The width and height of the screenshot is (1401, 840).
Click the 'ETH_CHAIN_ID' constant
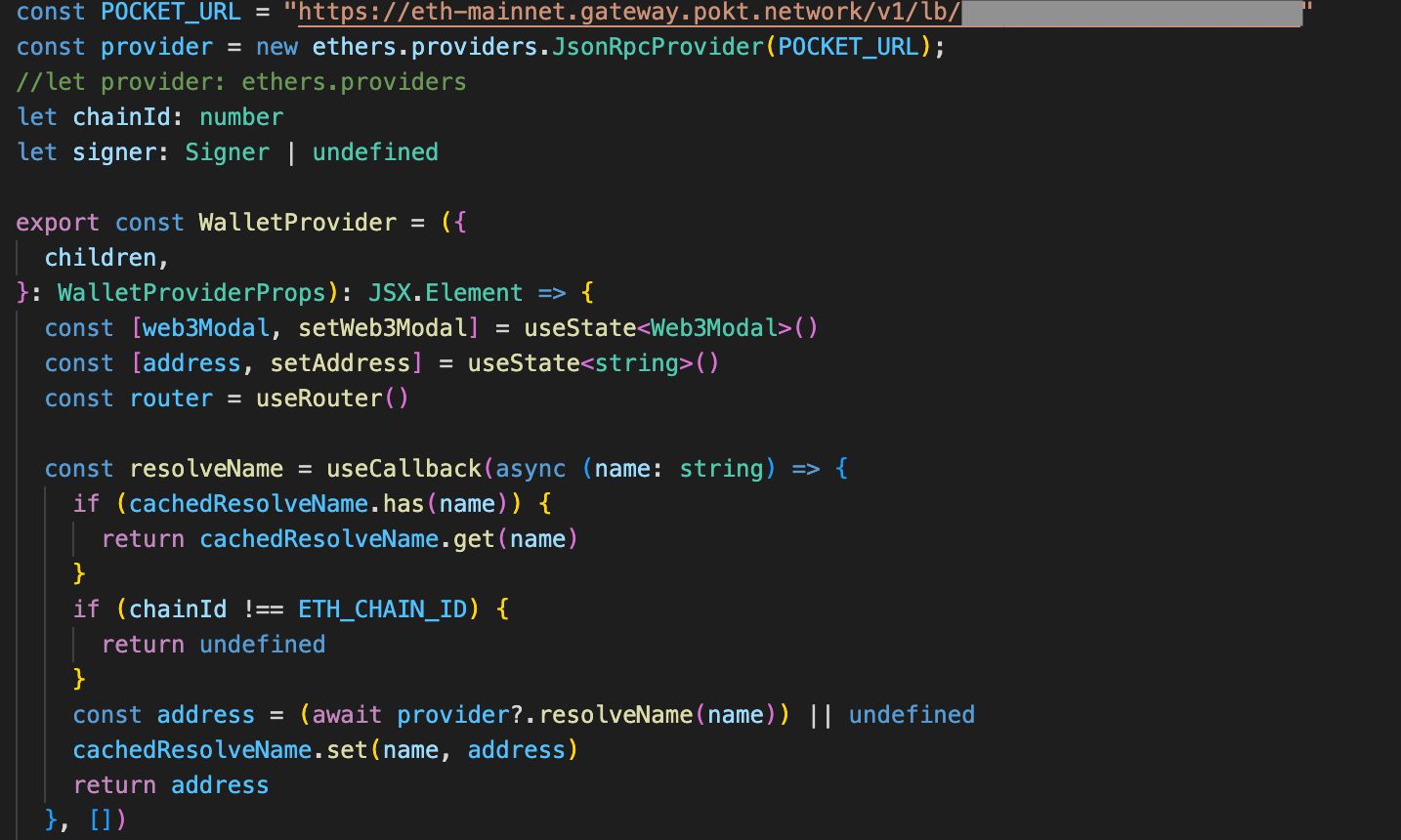click(x=382, y=609)
